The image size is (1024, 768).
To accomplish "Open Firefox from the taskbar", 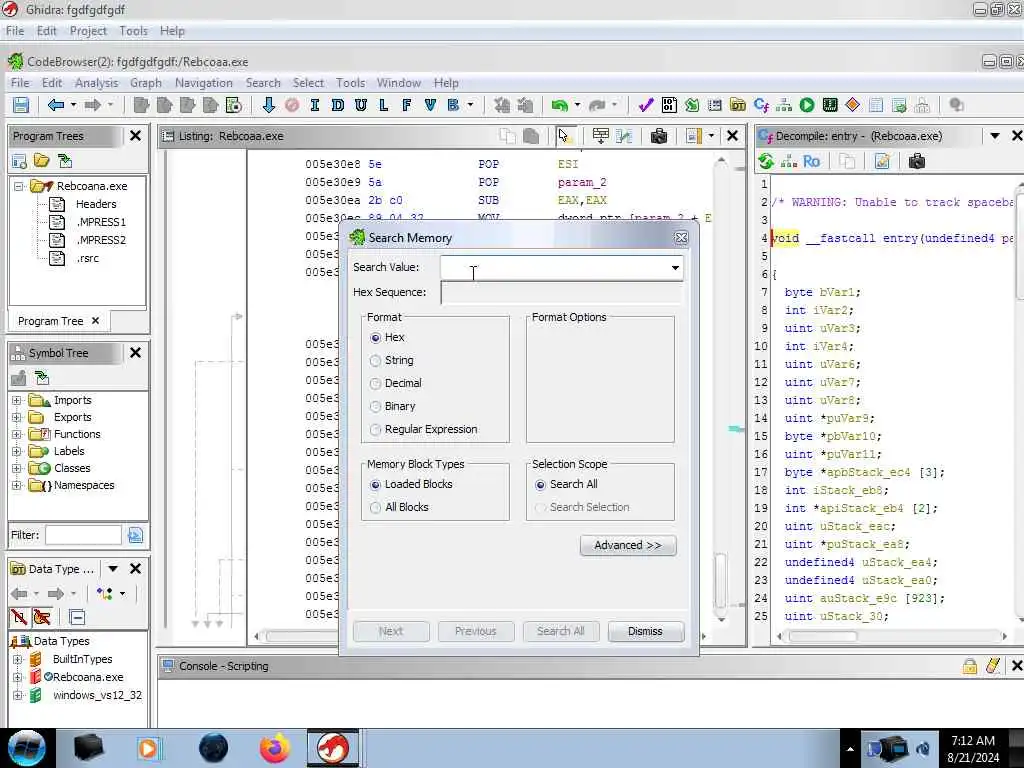I will tap(274, 748).
